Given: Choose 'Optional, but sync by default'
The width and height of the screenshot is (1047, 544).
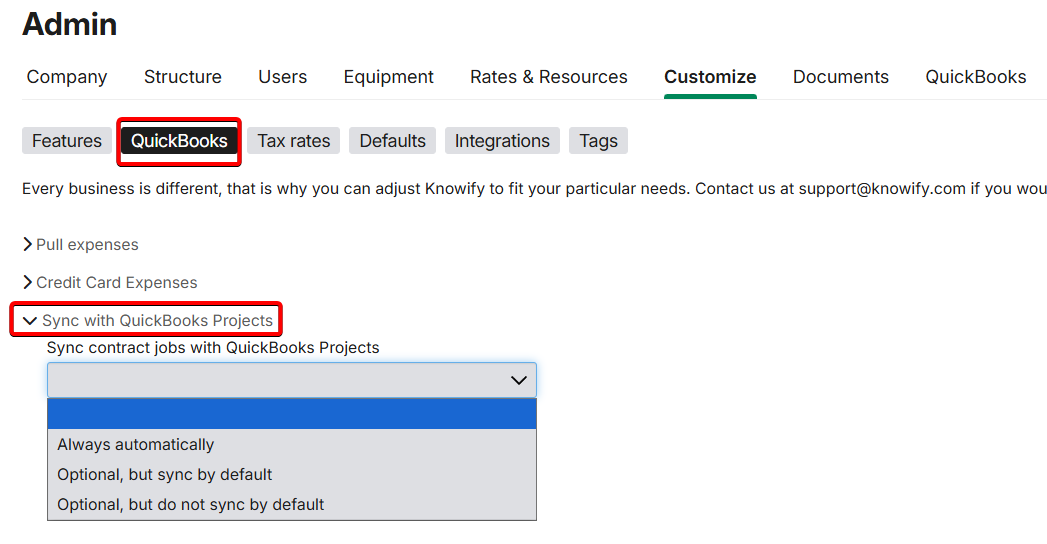Looking at the screenshot, I should [165, 475].
